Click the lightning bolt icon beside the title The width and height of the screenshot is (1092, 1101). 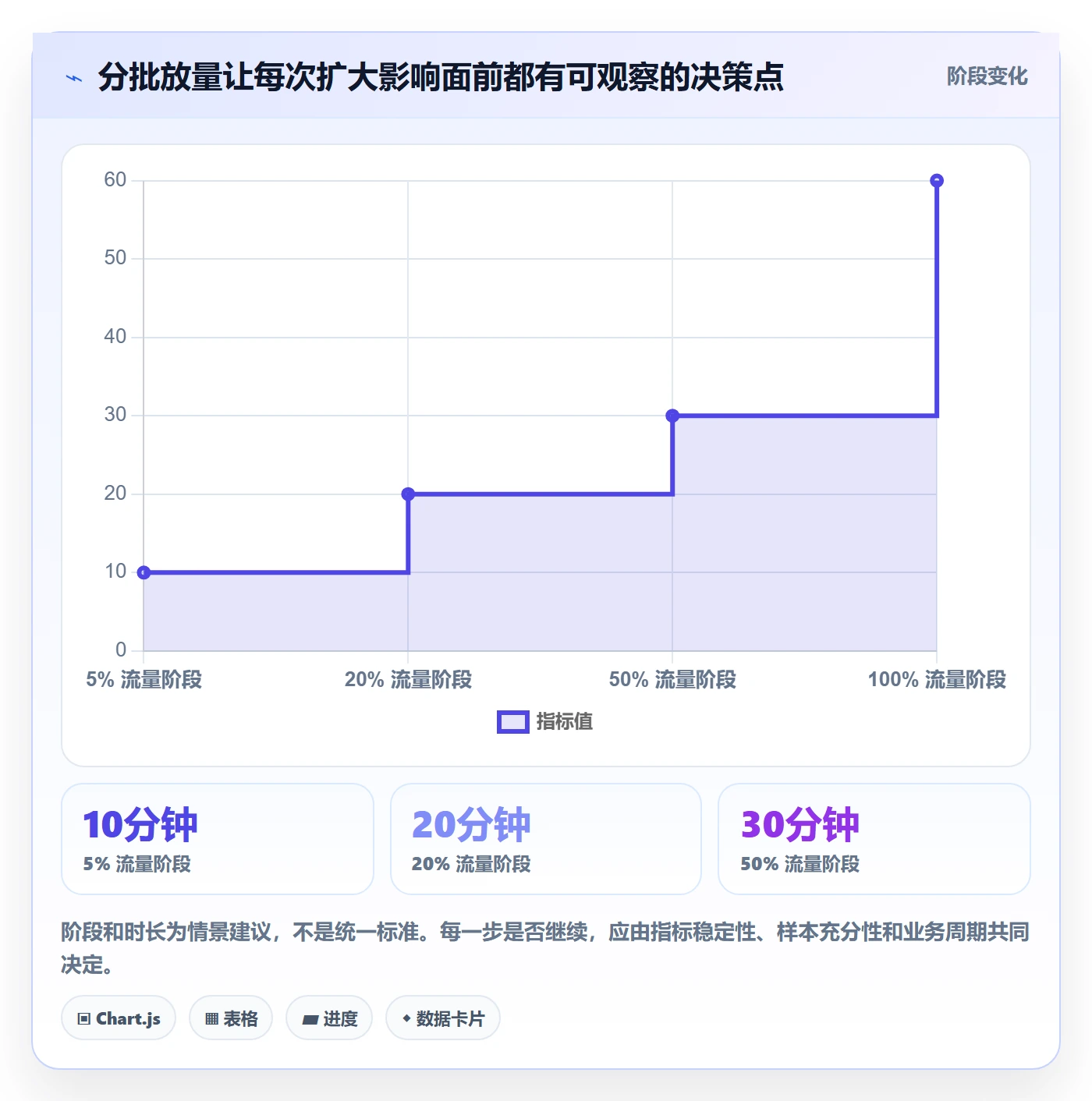point(74,78)
